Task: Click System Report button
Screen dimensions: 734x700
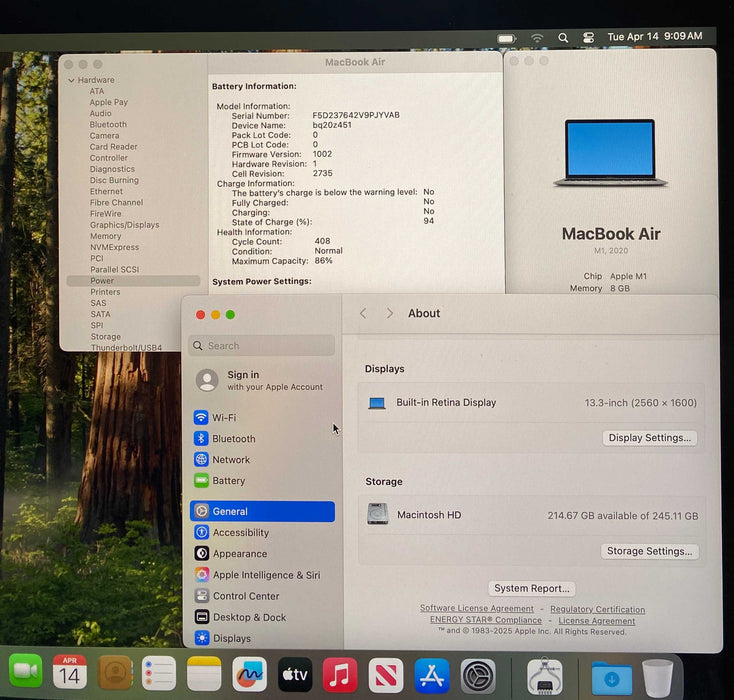Action: tap(532, 589)
